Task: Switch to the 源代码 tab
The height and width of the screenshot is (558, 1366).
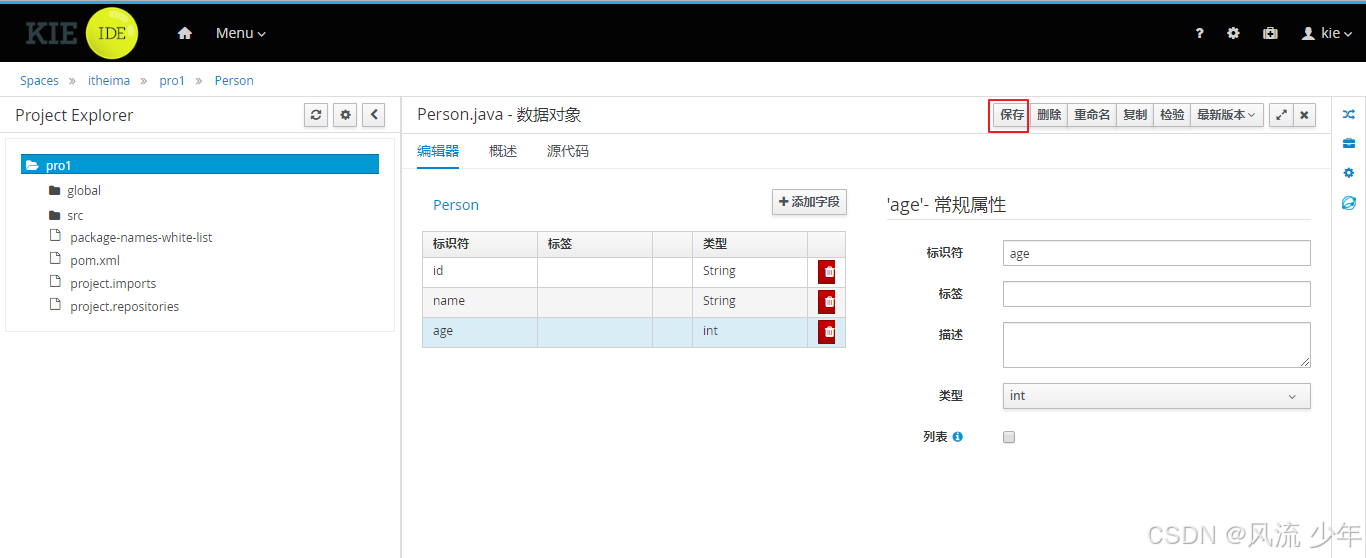Action: (x=568, y=152)
